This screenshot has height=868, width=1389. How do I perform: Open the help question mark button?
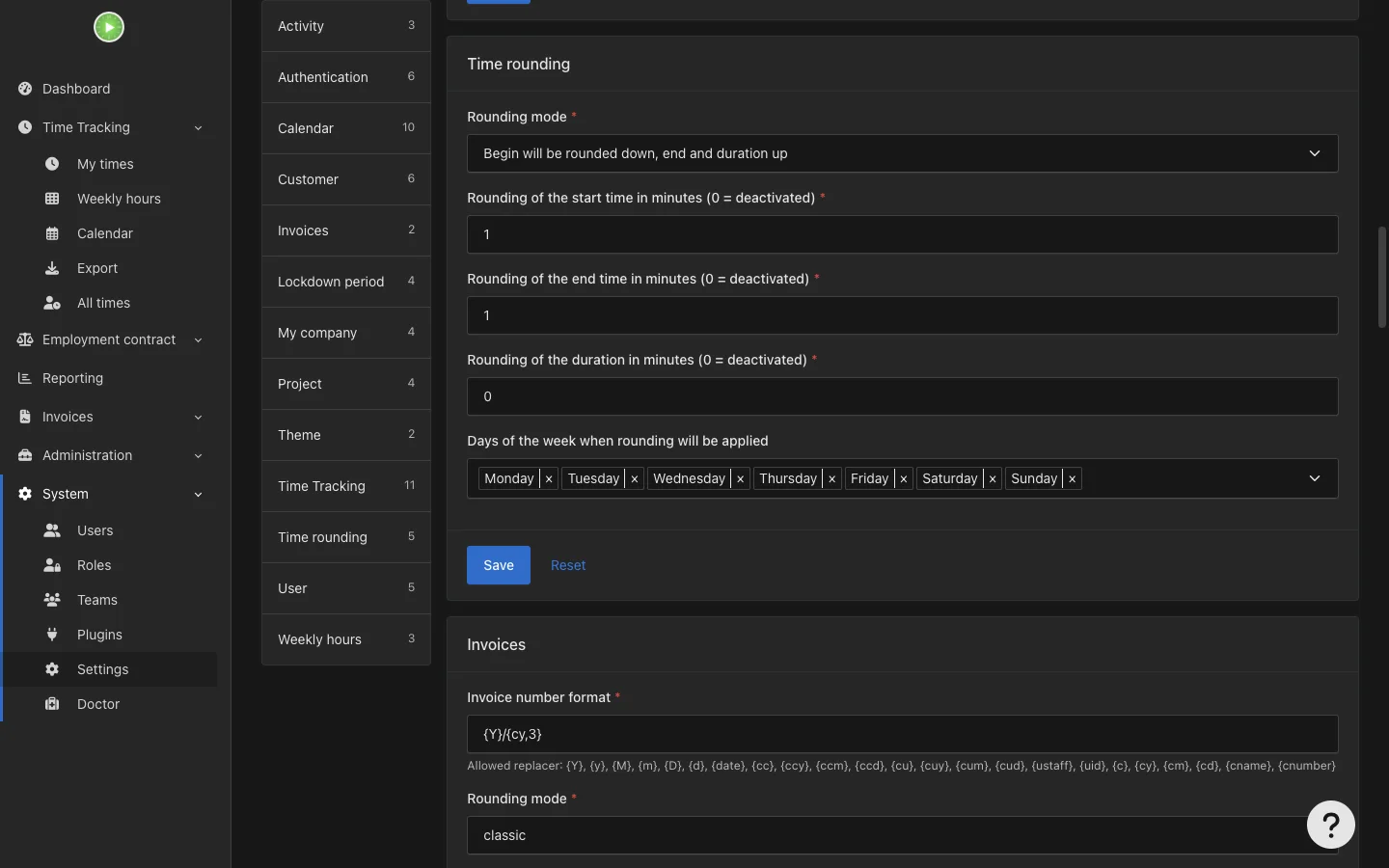[x=1331, y=825]
